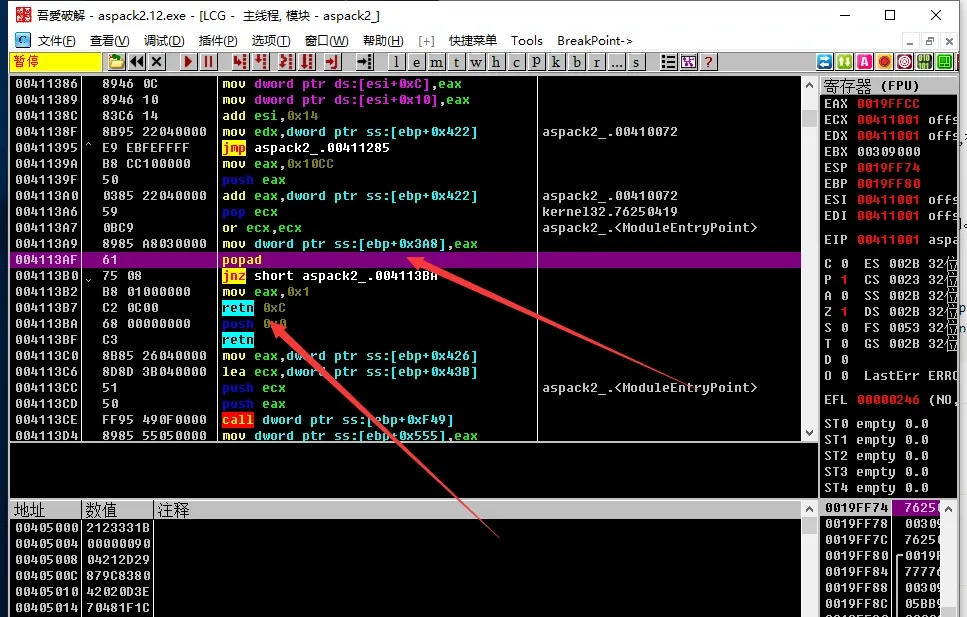Open Executable modules with the 'e' button
This screenshot has width=967, height=617.
[x=417, y=62]
